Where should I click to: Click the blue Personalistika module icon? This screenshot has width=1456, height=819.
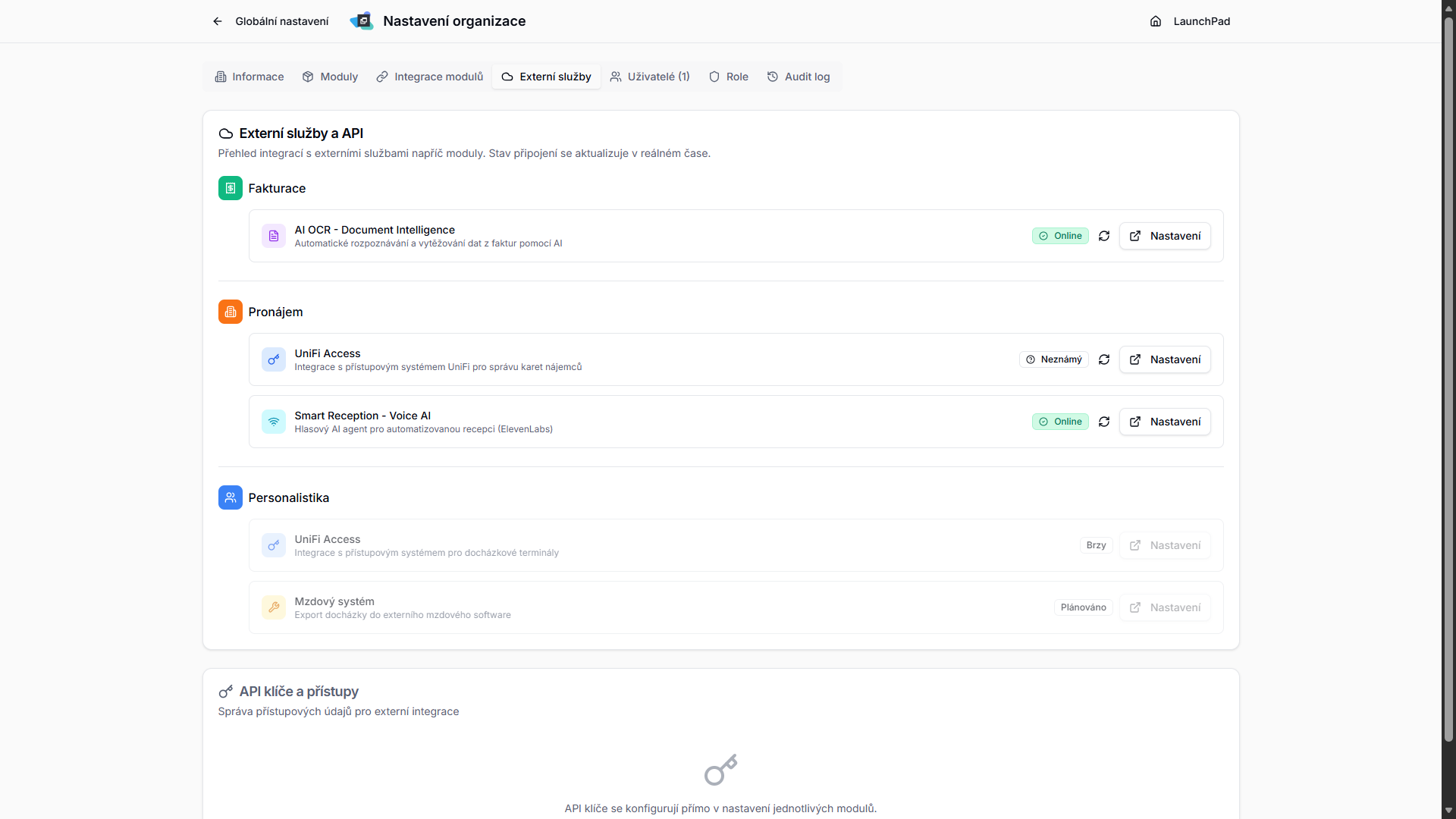231,497
